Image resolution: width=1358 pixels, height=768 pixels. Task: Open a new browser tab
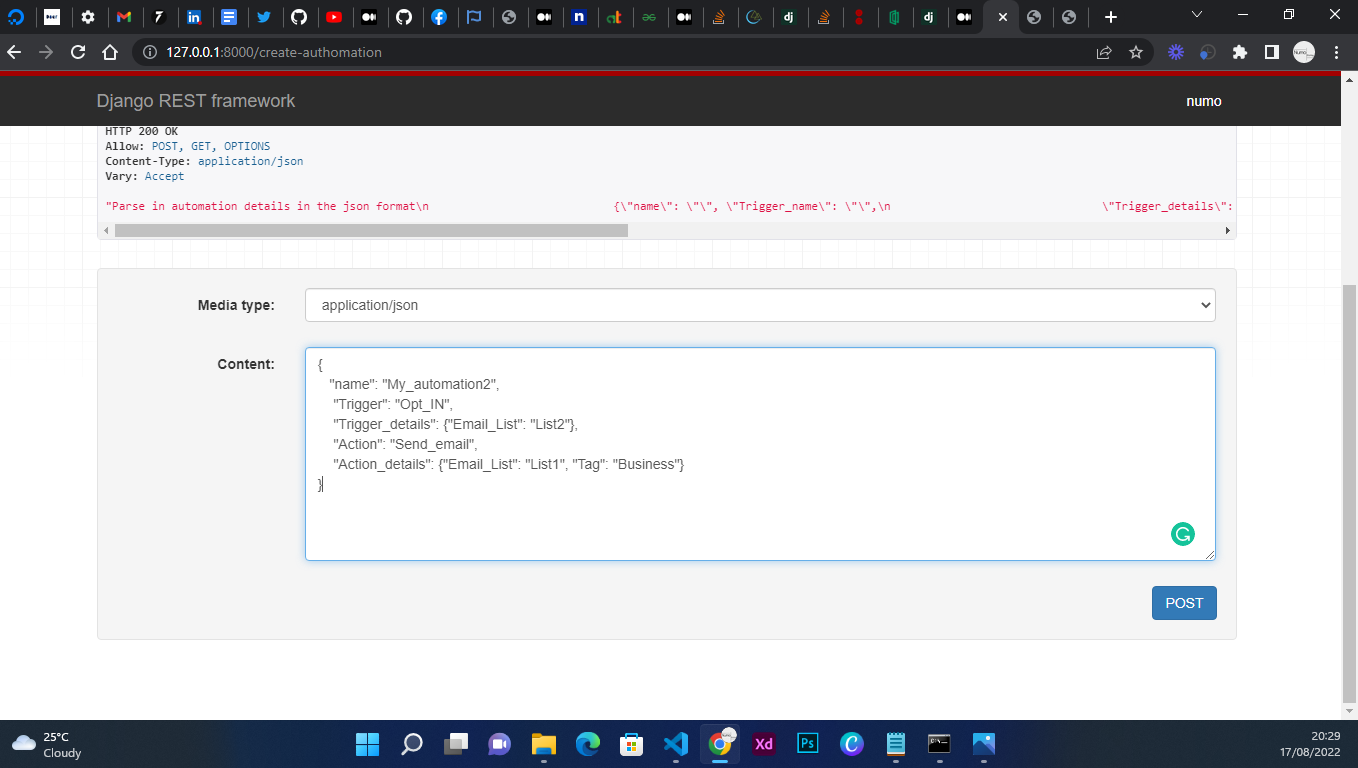[x=1110, y=17]
